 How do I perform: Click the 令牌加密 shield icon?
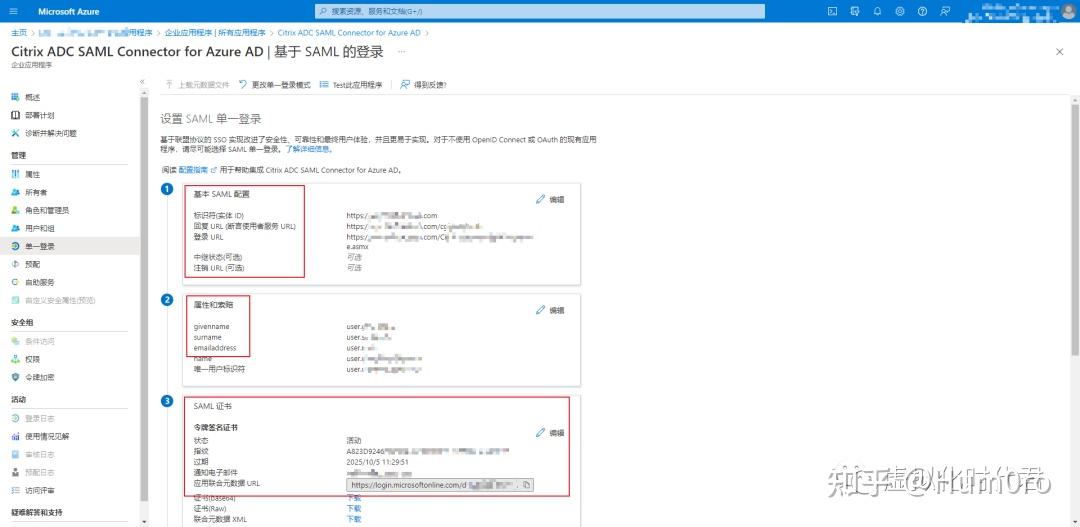click(15, 377)
